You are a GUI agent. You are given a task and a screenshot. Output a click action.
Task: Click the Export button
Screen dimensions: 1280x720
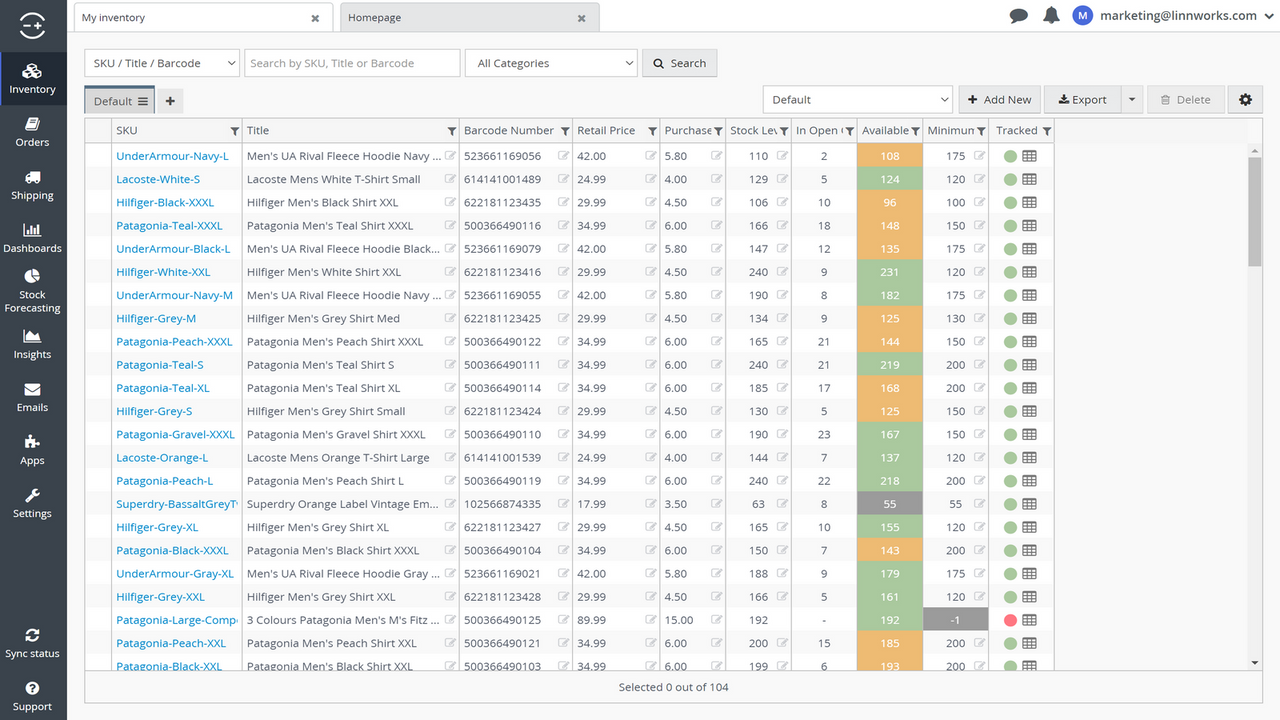tap(1082, 100)
